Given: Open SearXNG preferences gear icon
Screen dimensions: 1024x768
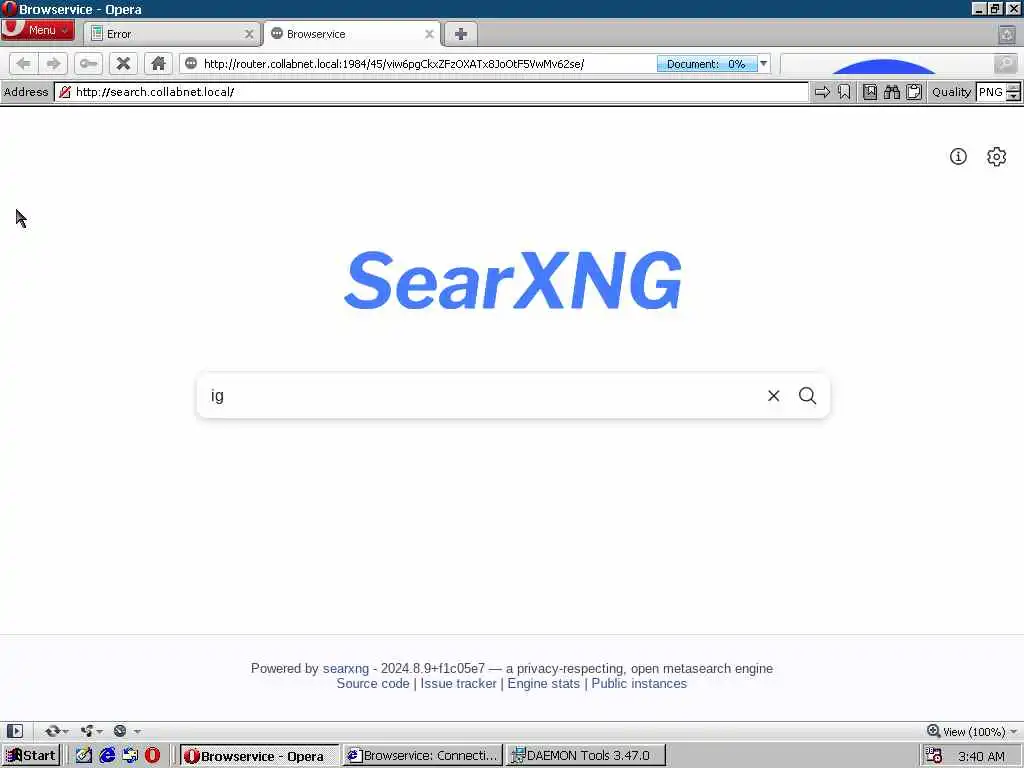Looking at the screenshot, I should coord(997,157).
